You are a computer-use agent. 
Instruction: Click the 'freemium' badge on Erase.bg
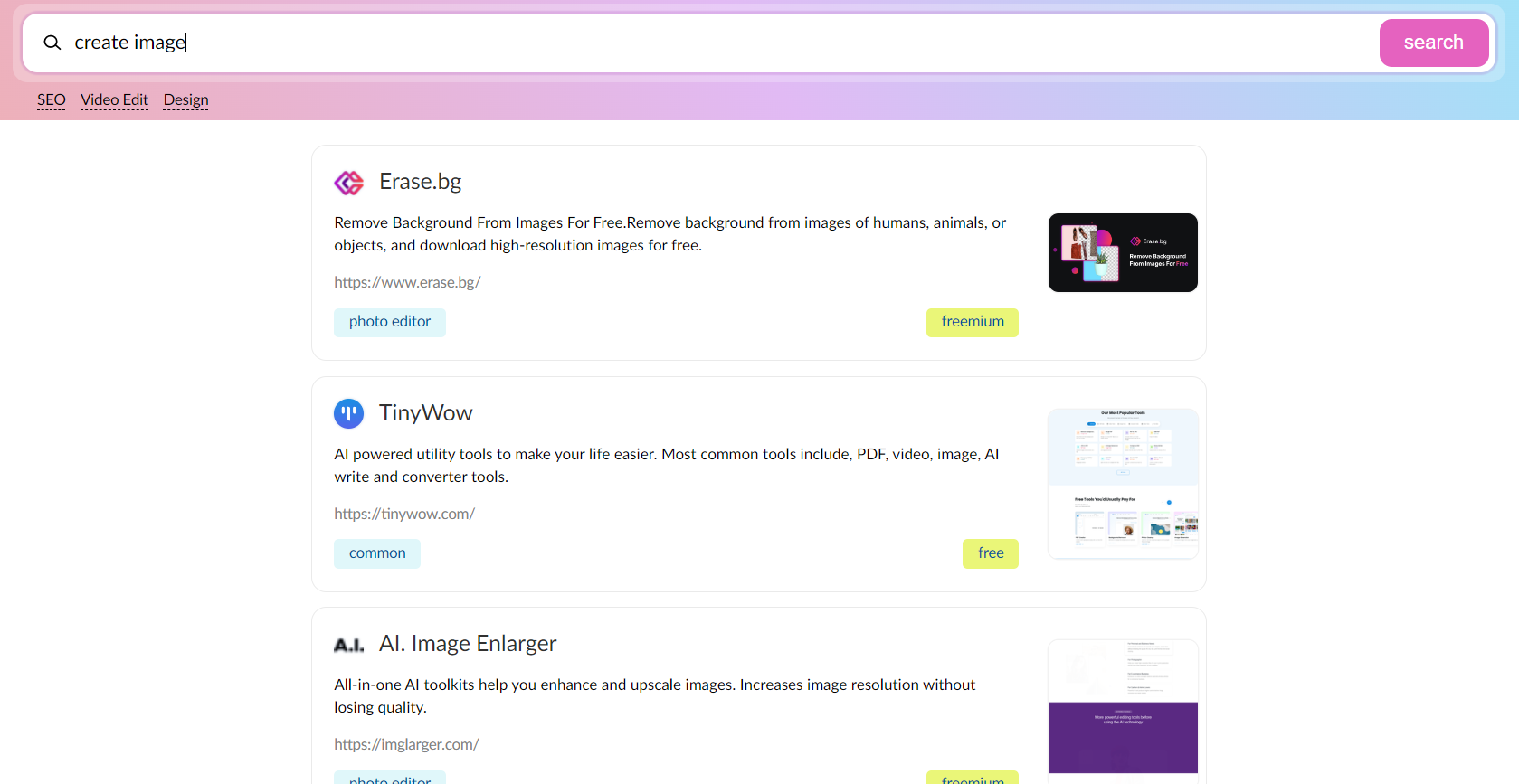point(973,322)
